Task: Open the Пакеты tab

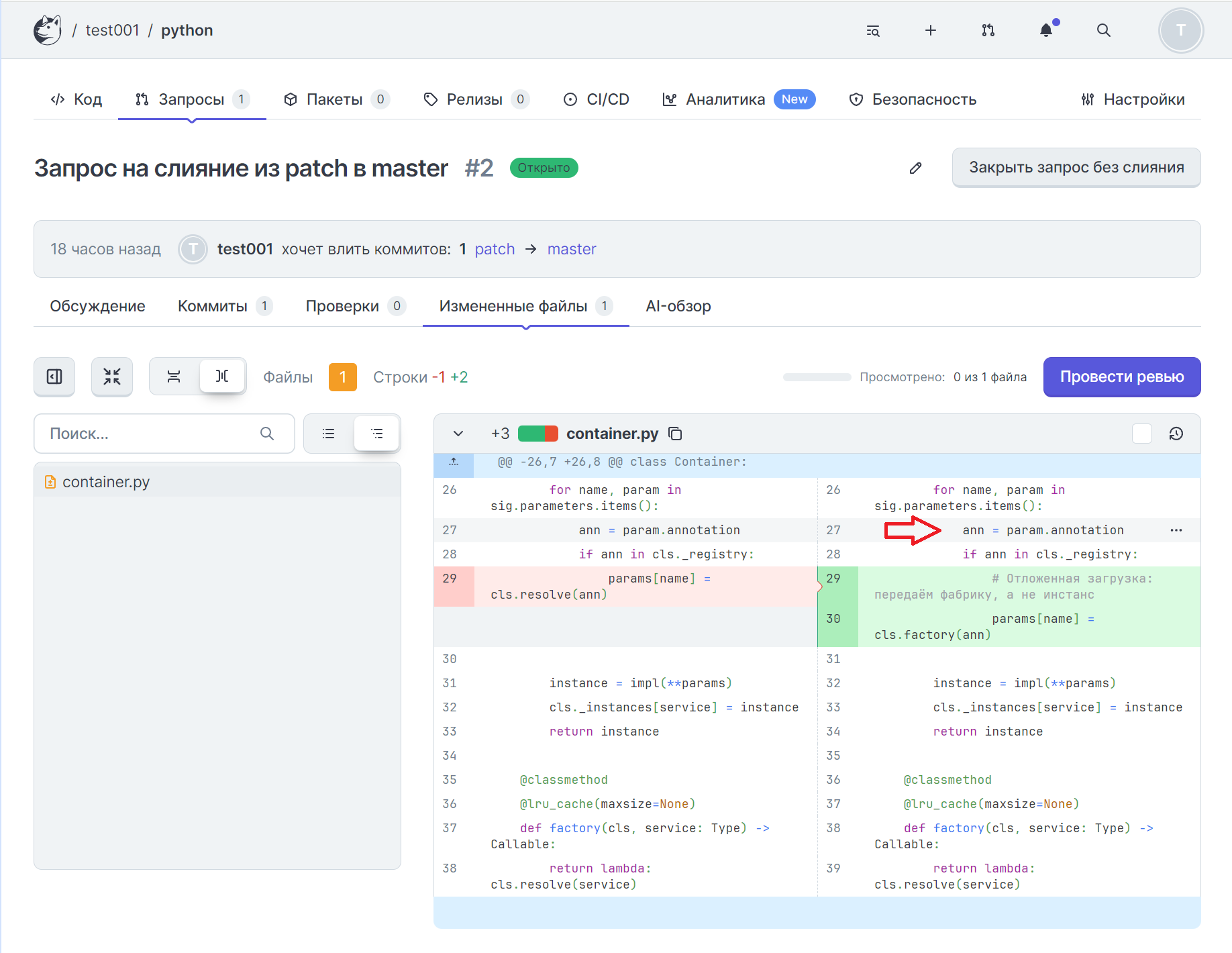Action: coord(337,99)
